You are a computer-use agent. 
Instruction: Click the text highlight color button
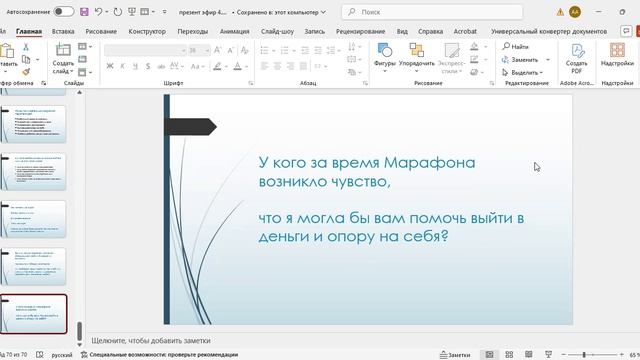point(217,66)
